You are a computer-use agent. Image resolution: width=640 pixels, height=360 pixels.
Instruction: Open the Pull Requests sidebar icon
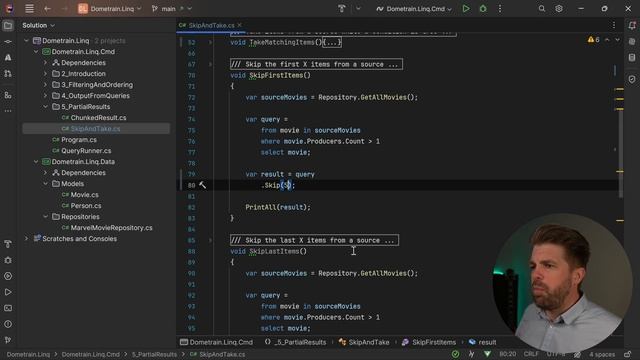click(8, 73)
